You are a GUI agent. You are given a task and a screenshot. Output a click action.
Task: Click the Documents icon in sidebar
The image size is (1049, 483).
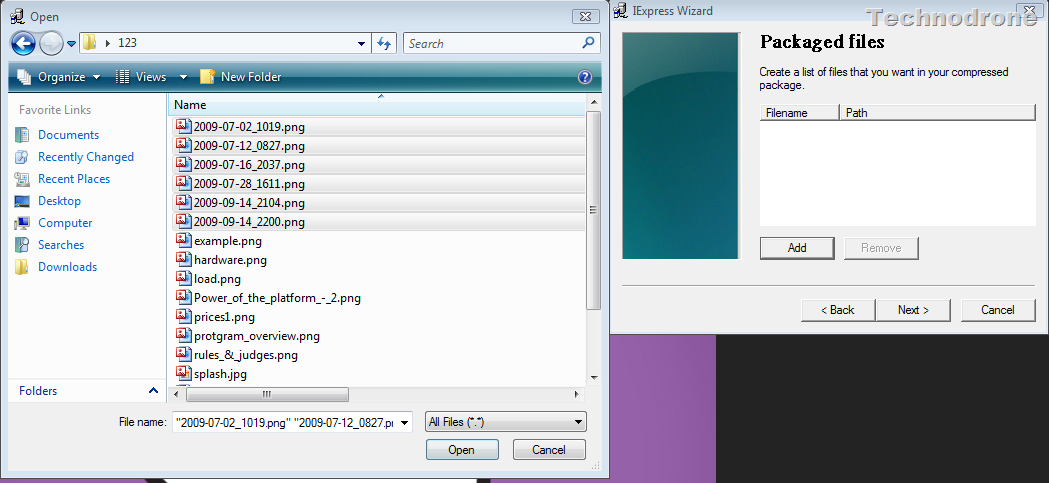coord(22,135)
